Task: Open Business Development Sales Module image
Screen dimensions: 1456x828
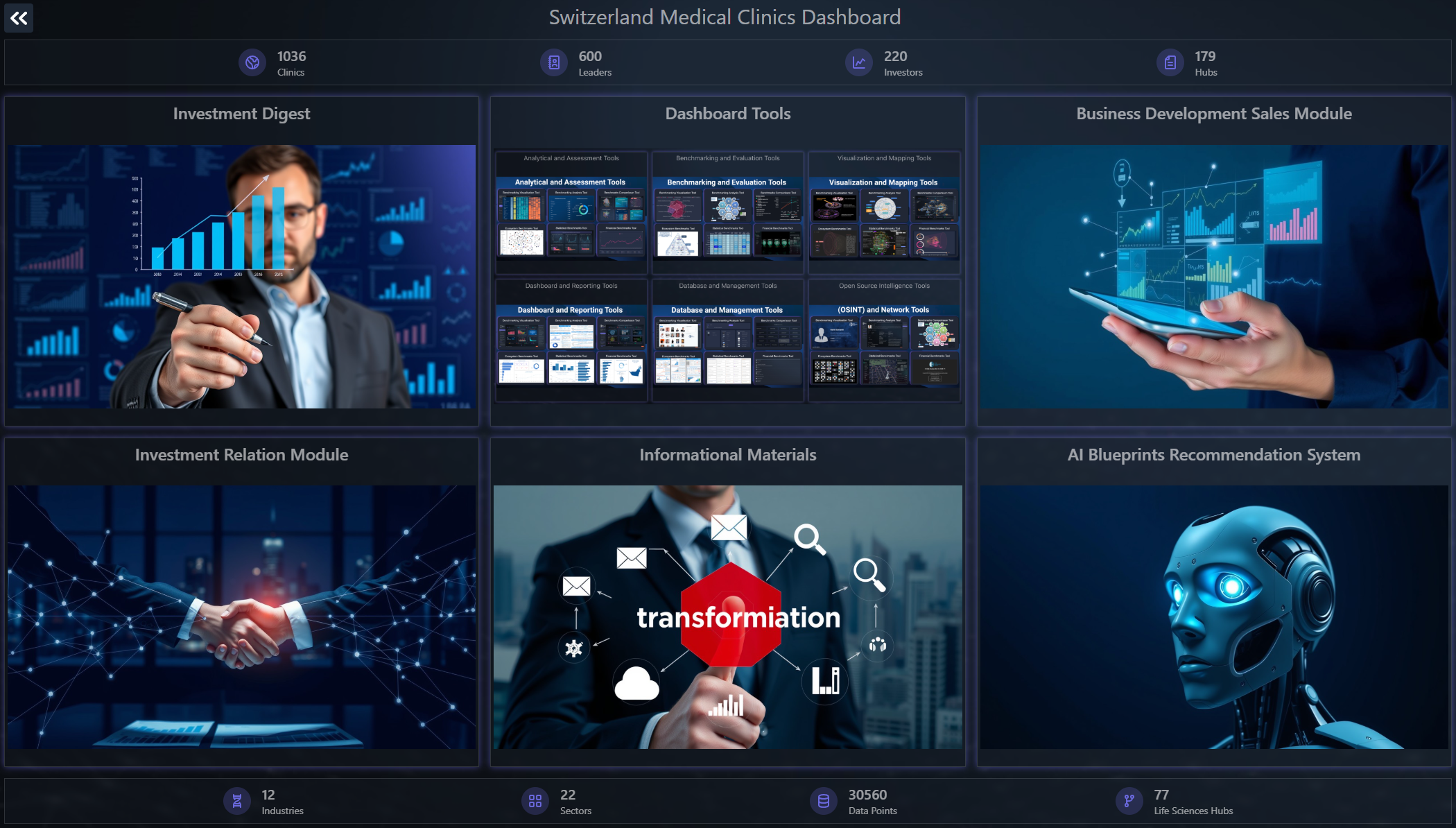Action: pos(1213,276)
